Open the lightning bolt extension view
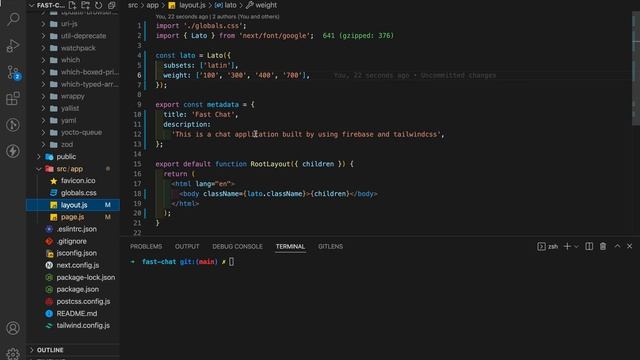Image resolution: width=640 pixels, height=360 pixels. coord(13,151)
